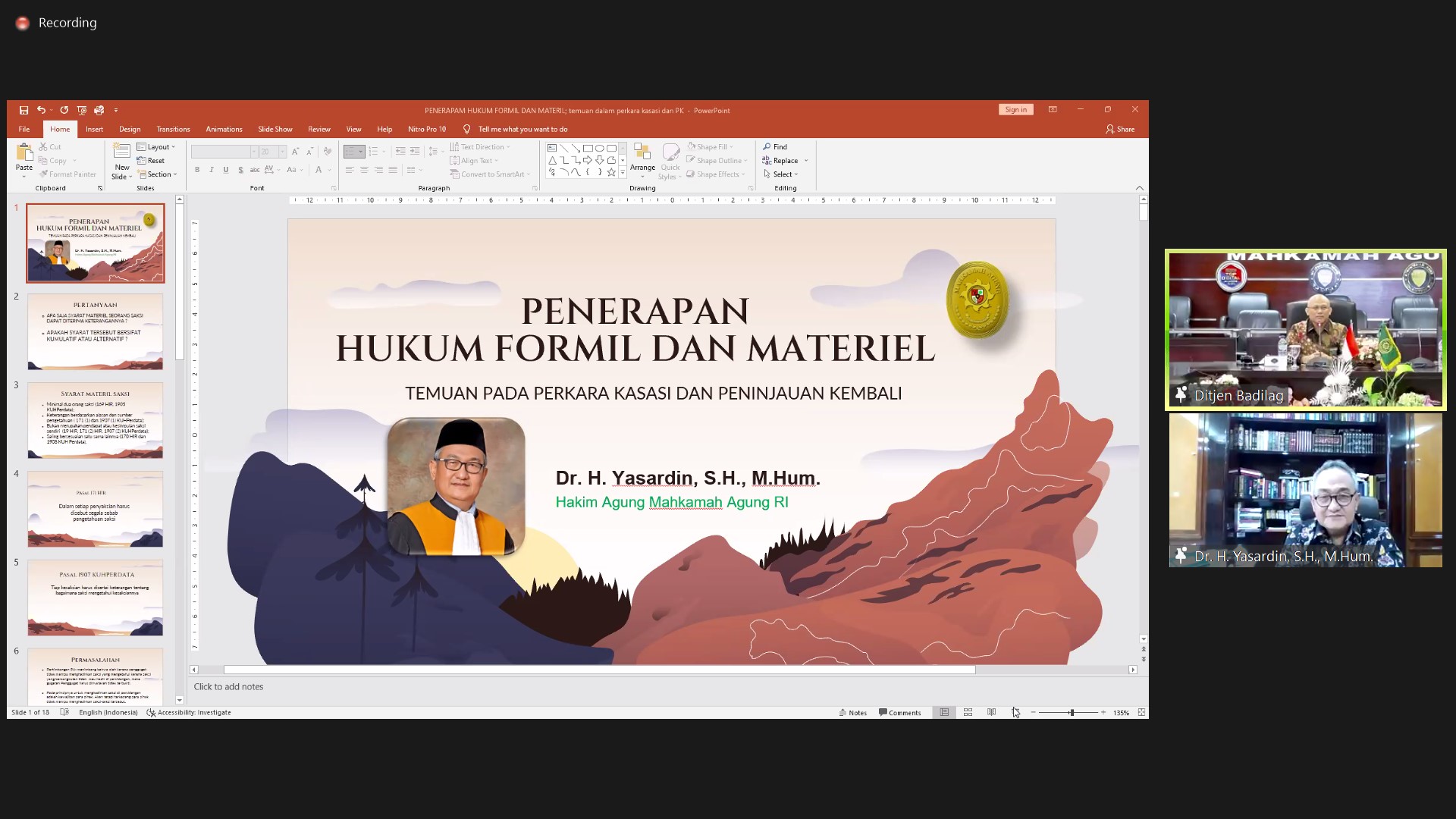Switch to Reading View via status bar

[991, 712]
